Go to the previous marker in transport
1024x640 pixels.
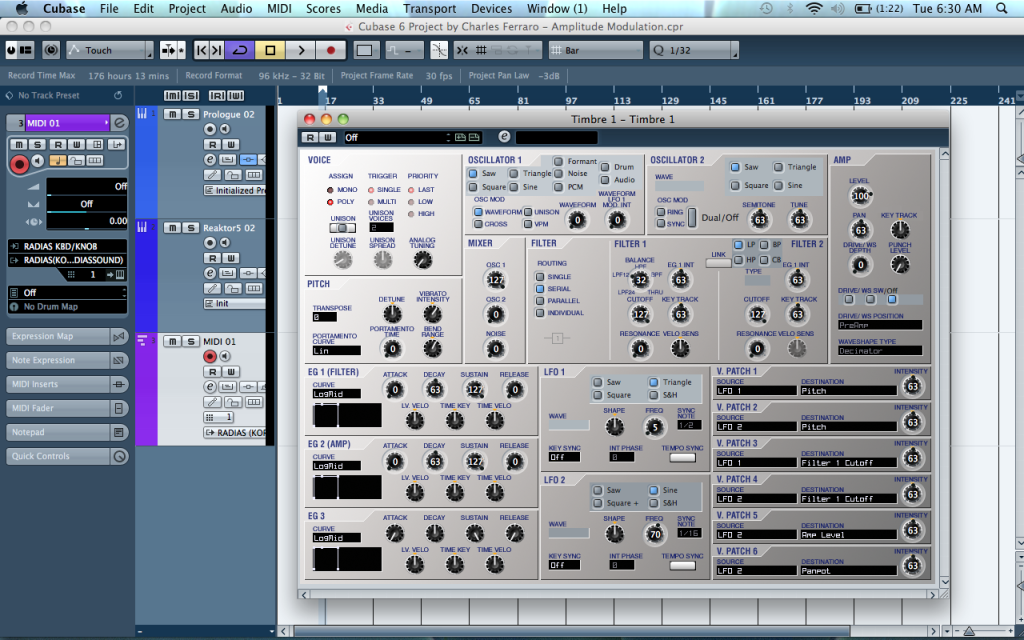tap(201, 50)
